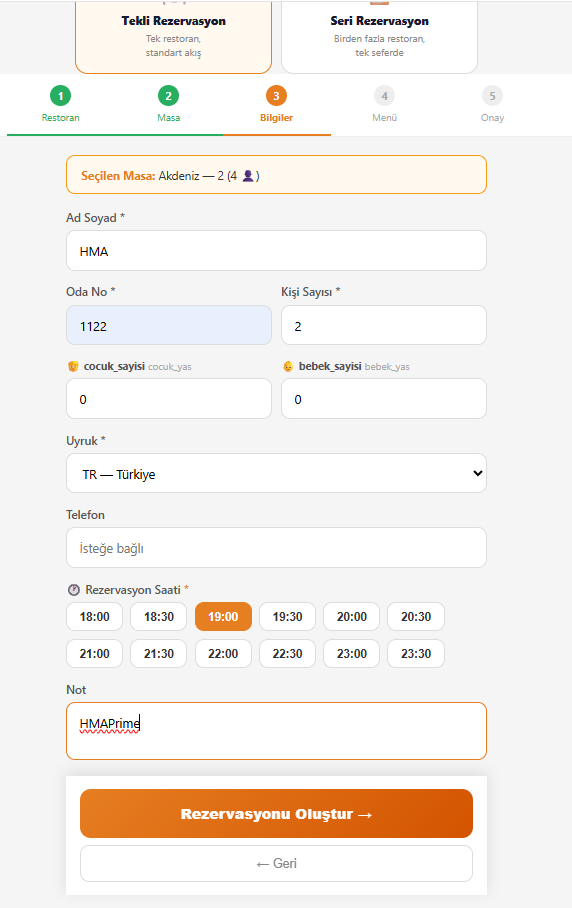This screenshot has height=908, width=572.
Task: Click step 4 Menü circle icon
Action: [384, 96]
